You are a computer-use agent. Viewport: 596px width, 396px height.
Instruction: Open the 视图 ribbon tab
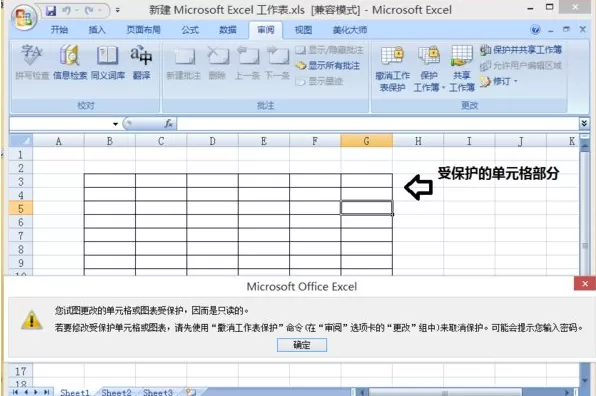(x=303, y=30)
